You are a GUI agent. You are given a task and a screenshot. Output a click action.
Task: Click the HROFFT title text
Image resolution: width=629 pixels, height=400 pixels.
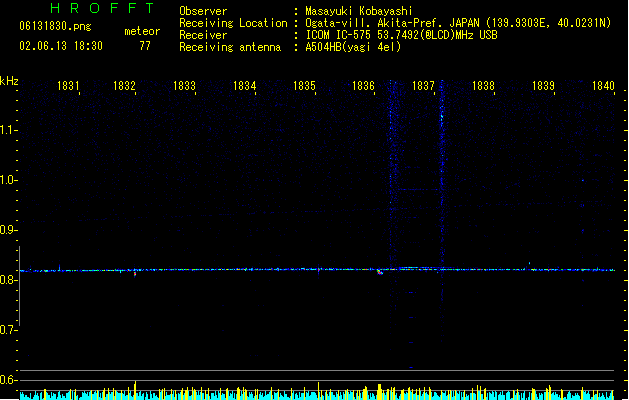click(x=102, y=8)
